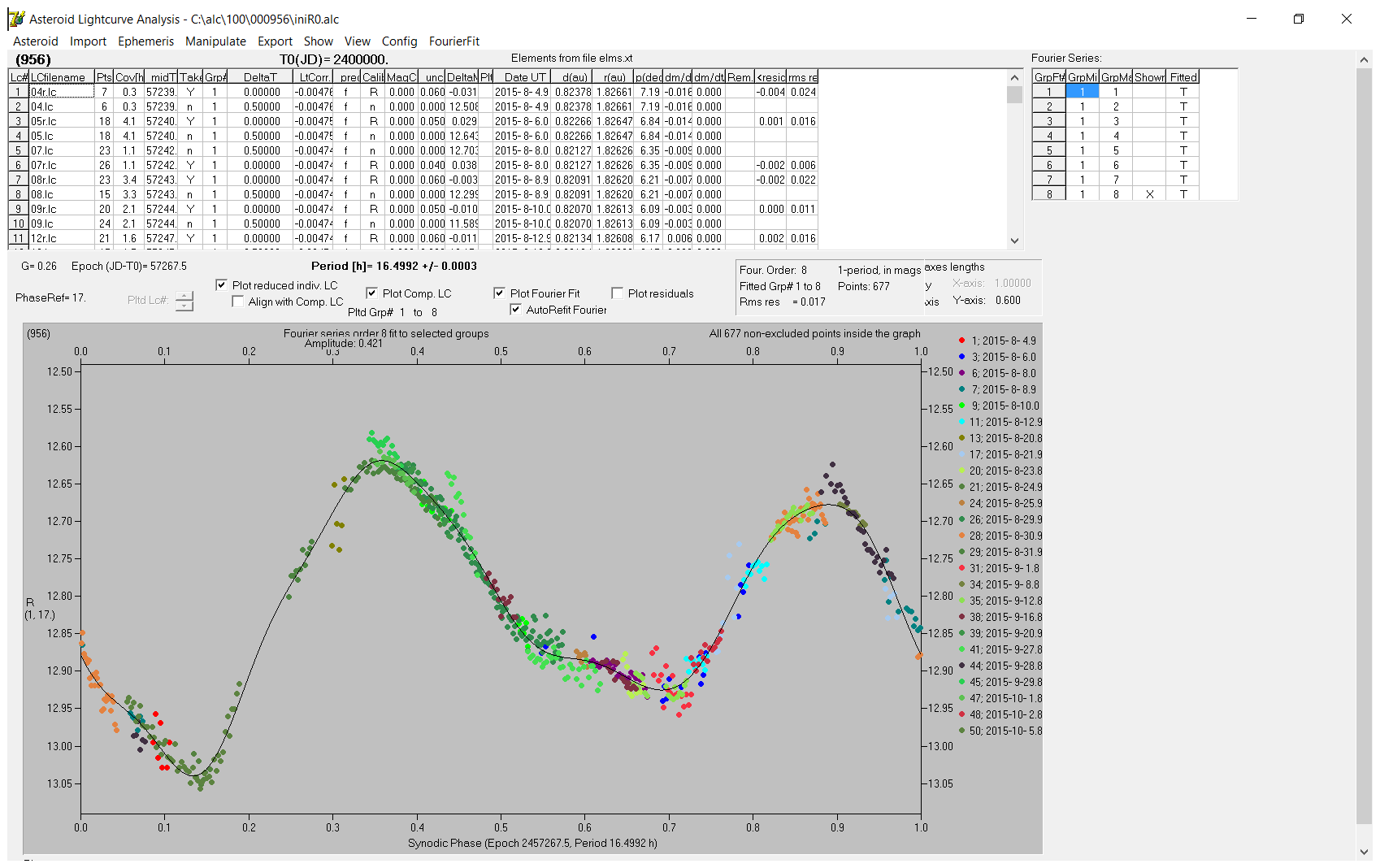Click the X-axis length value 1.00000
The height and width of the screenshot is (868, 1380).
(x=1013, y=284)
